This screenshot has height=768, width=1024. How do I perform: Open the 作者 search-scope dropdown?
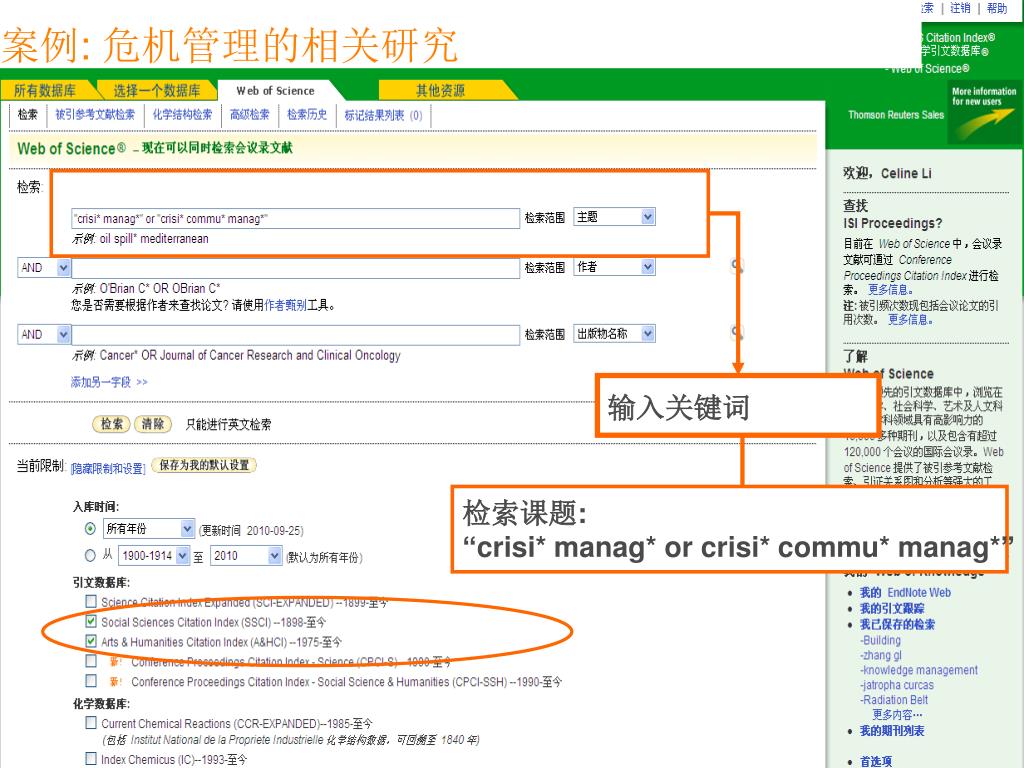tap(614, 266)
